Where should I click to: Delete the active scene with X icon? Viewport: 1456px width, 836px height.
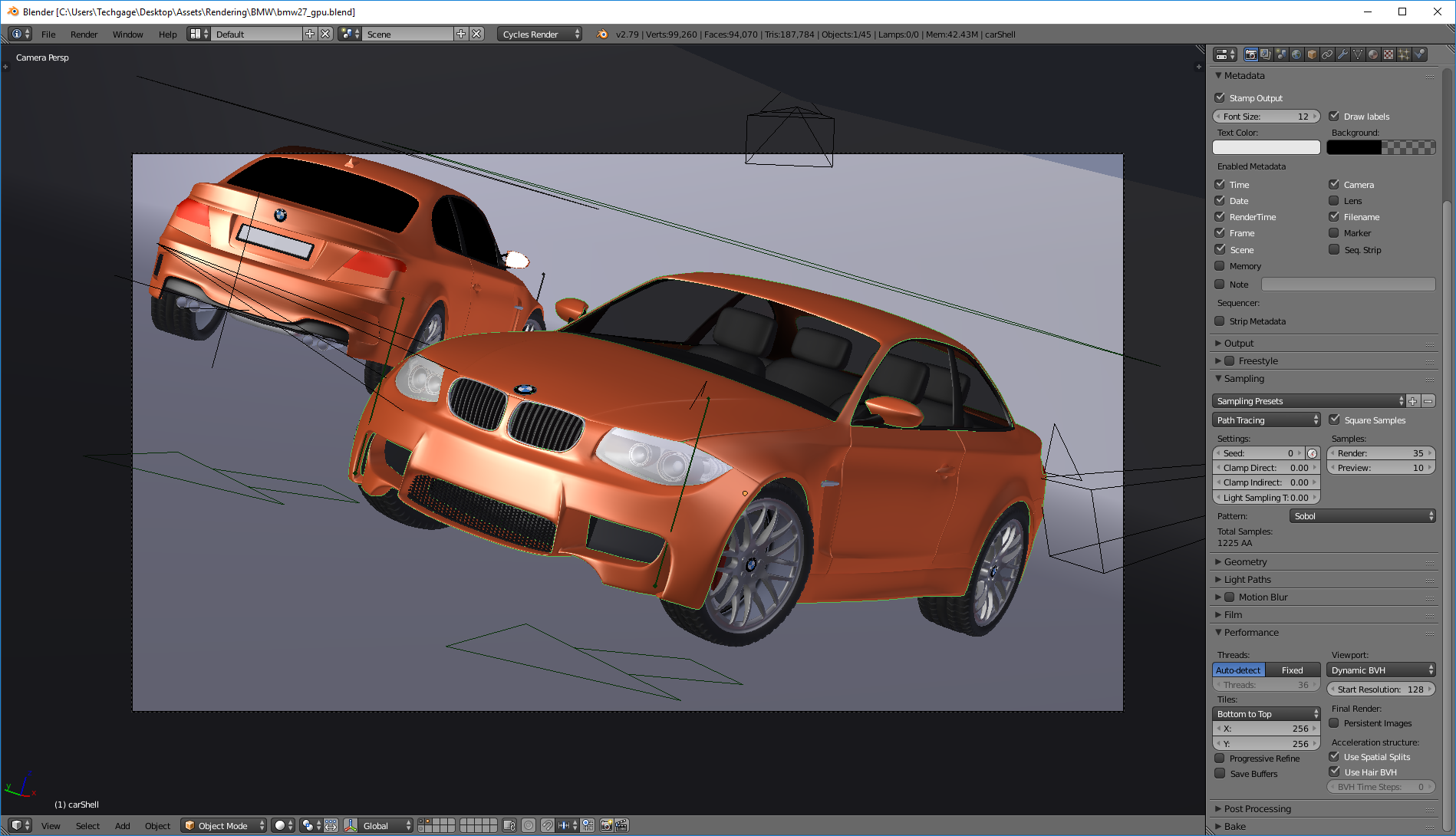point(477,34)
